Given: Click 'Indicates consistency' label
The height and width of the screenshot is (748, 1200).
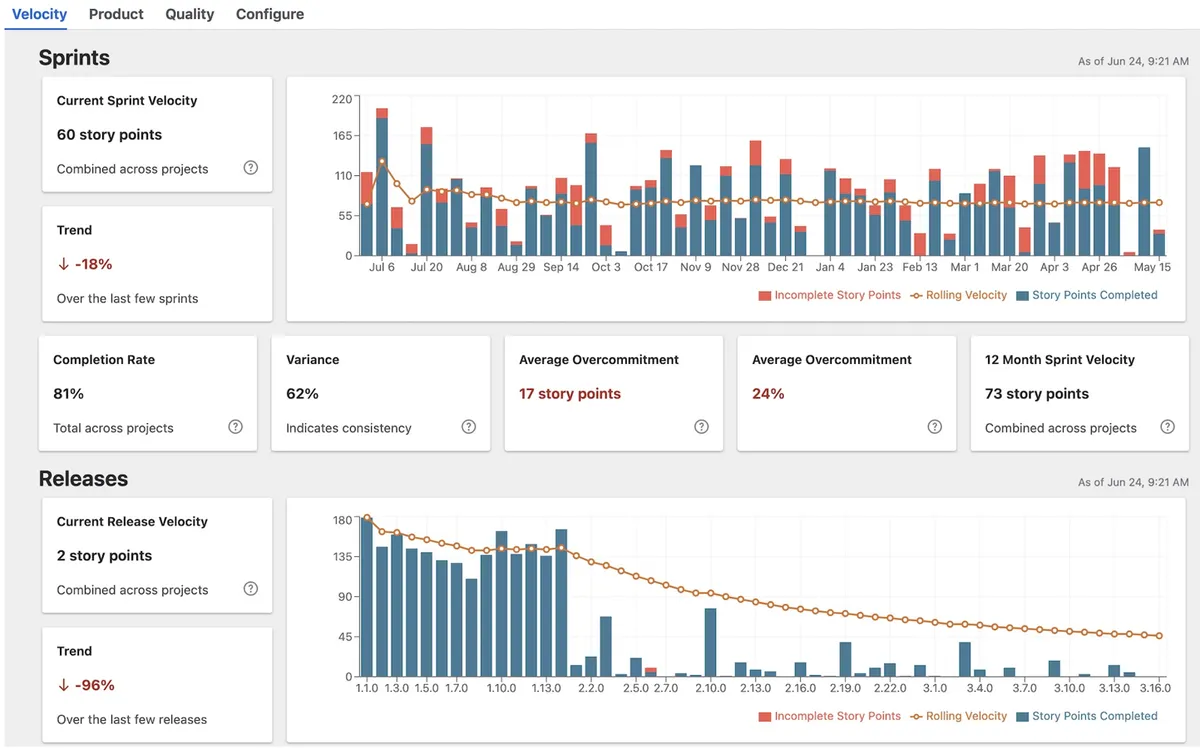Looking at the screenshot, I should pos(349,428).
